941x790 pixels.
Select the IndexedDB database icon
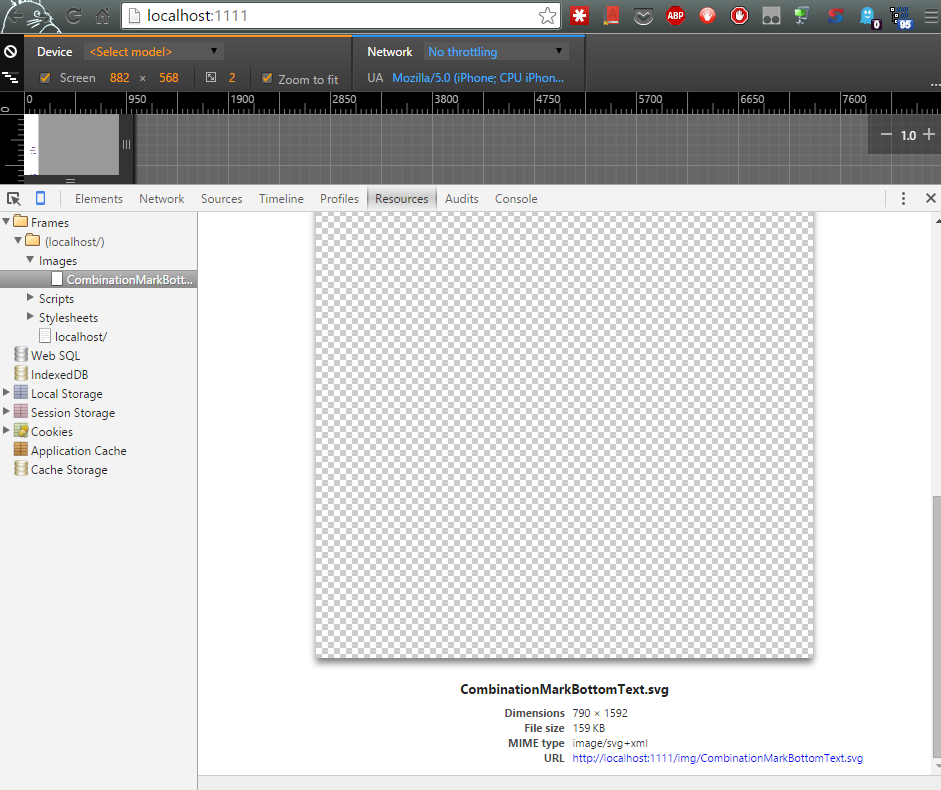pyautogui.click(x=21, y=373)
